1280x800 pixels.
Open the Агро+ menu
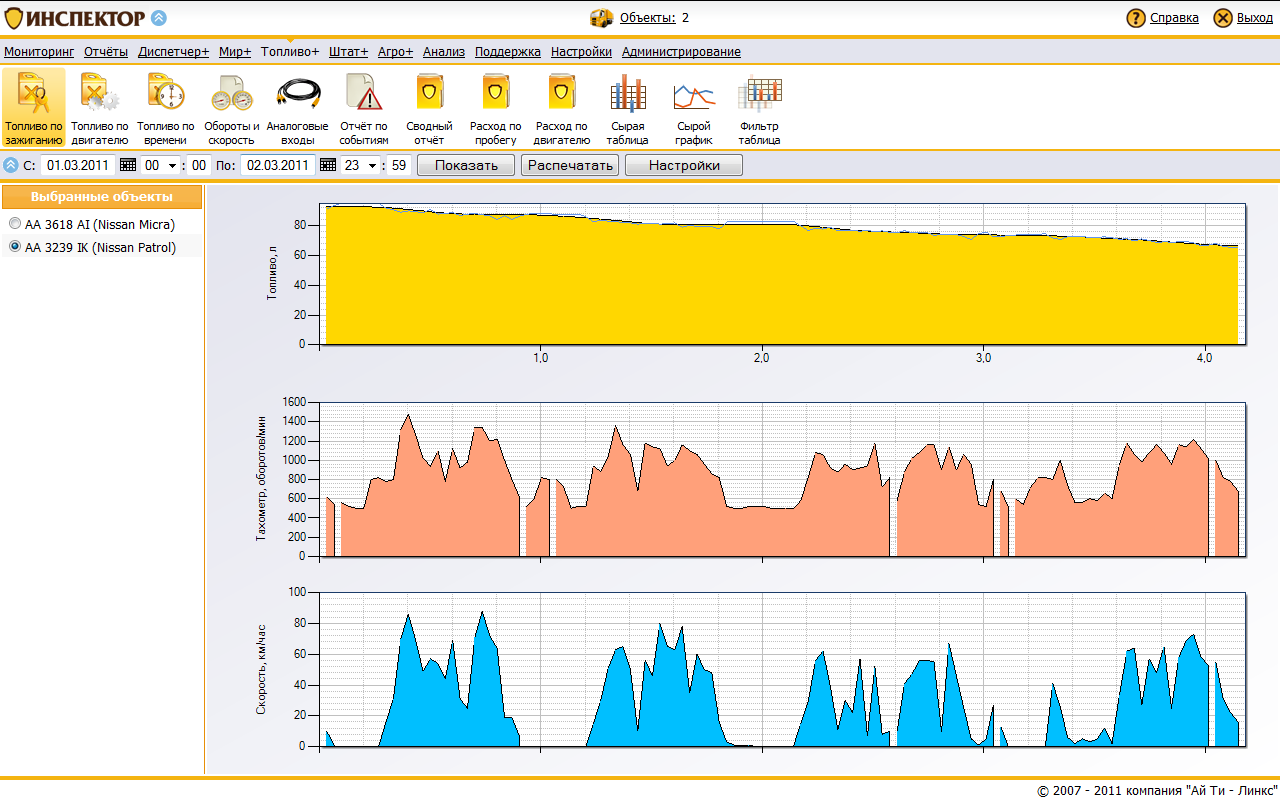[396, 52]
